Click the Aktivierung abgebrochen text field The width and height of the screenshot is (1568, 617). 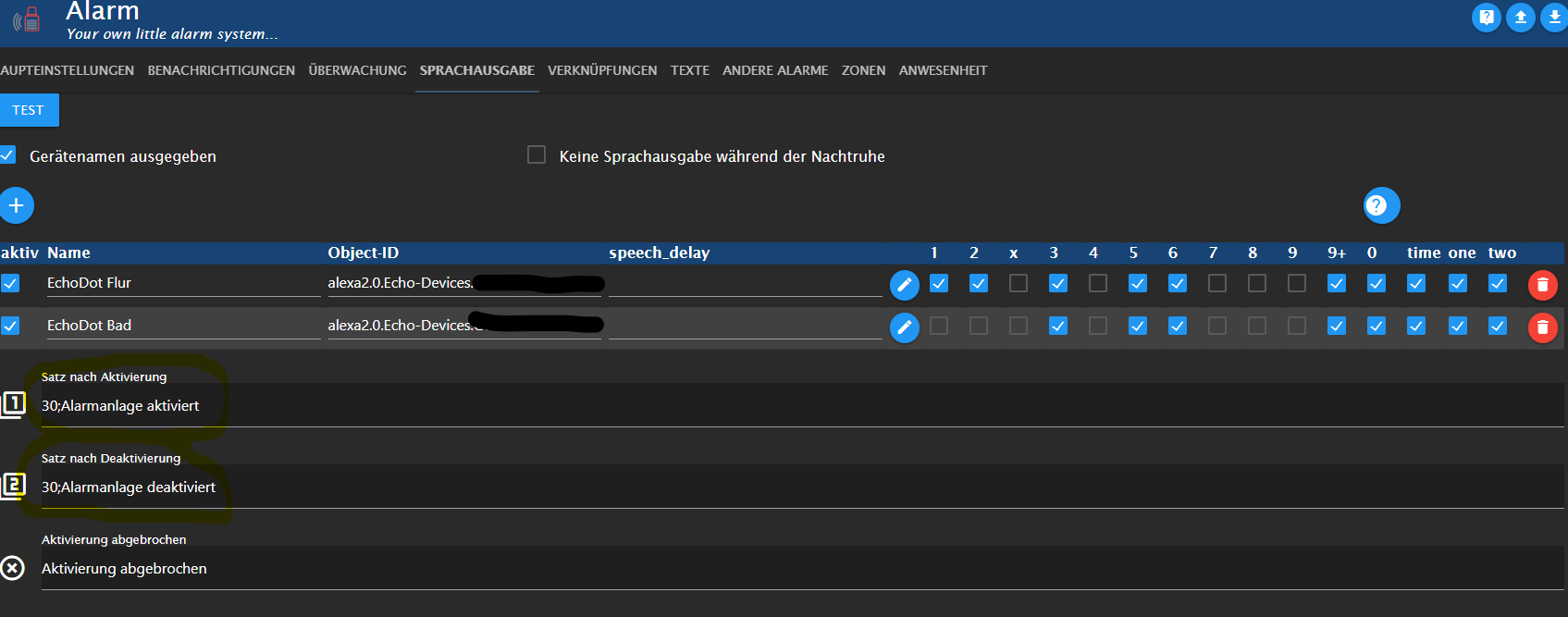[802, 568]
